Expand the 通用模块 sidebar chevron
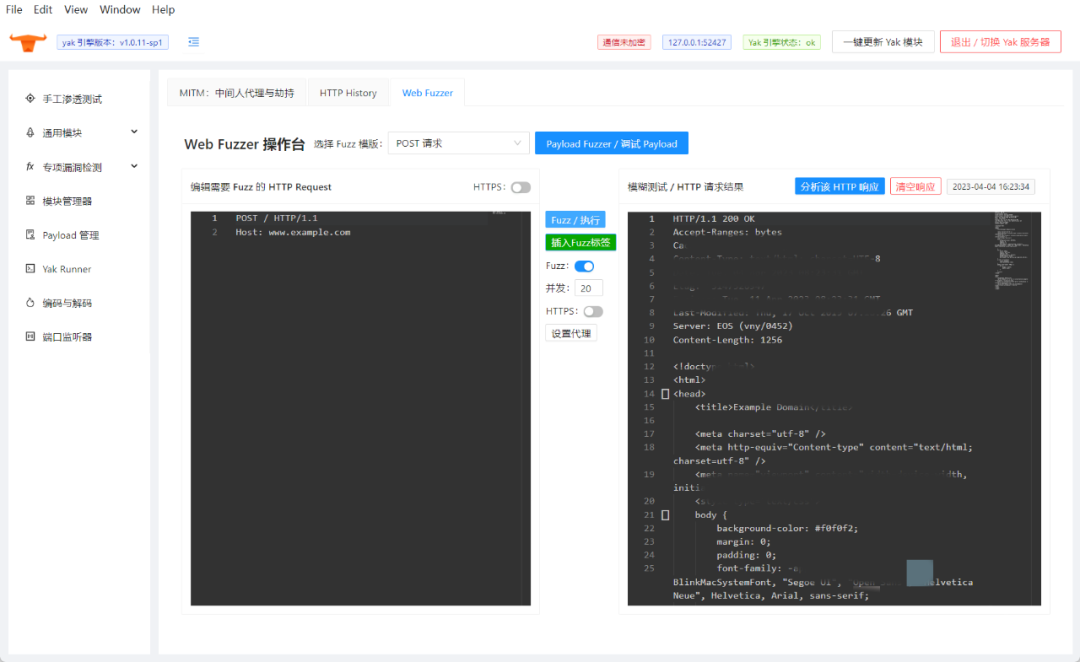 point(134,132)
